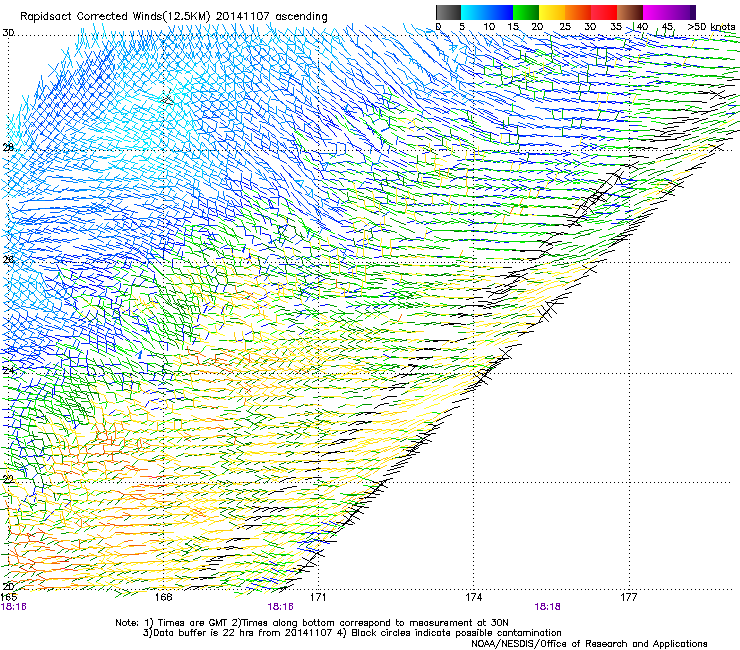The width and height of the screenshot is (740, 650).
Task: Click the longitude label 174
Action: point(473,597)
